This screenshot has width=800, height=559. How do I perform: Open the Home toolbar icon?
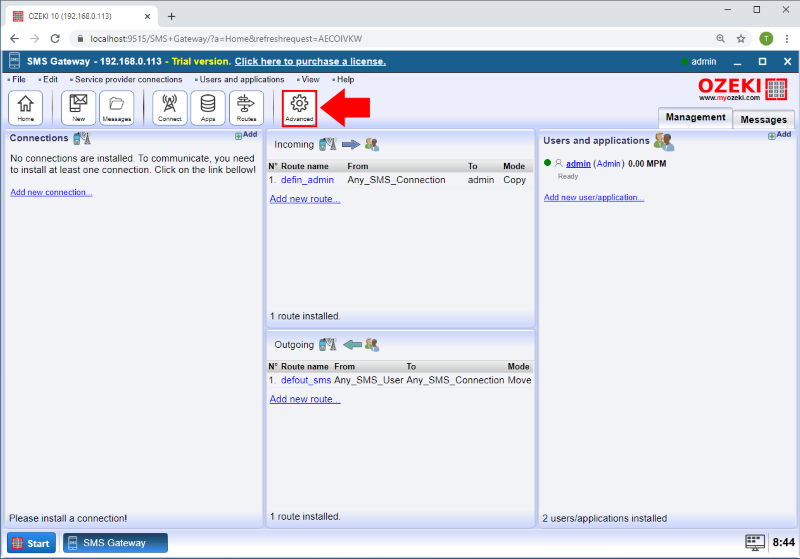[26, 108]
